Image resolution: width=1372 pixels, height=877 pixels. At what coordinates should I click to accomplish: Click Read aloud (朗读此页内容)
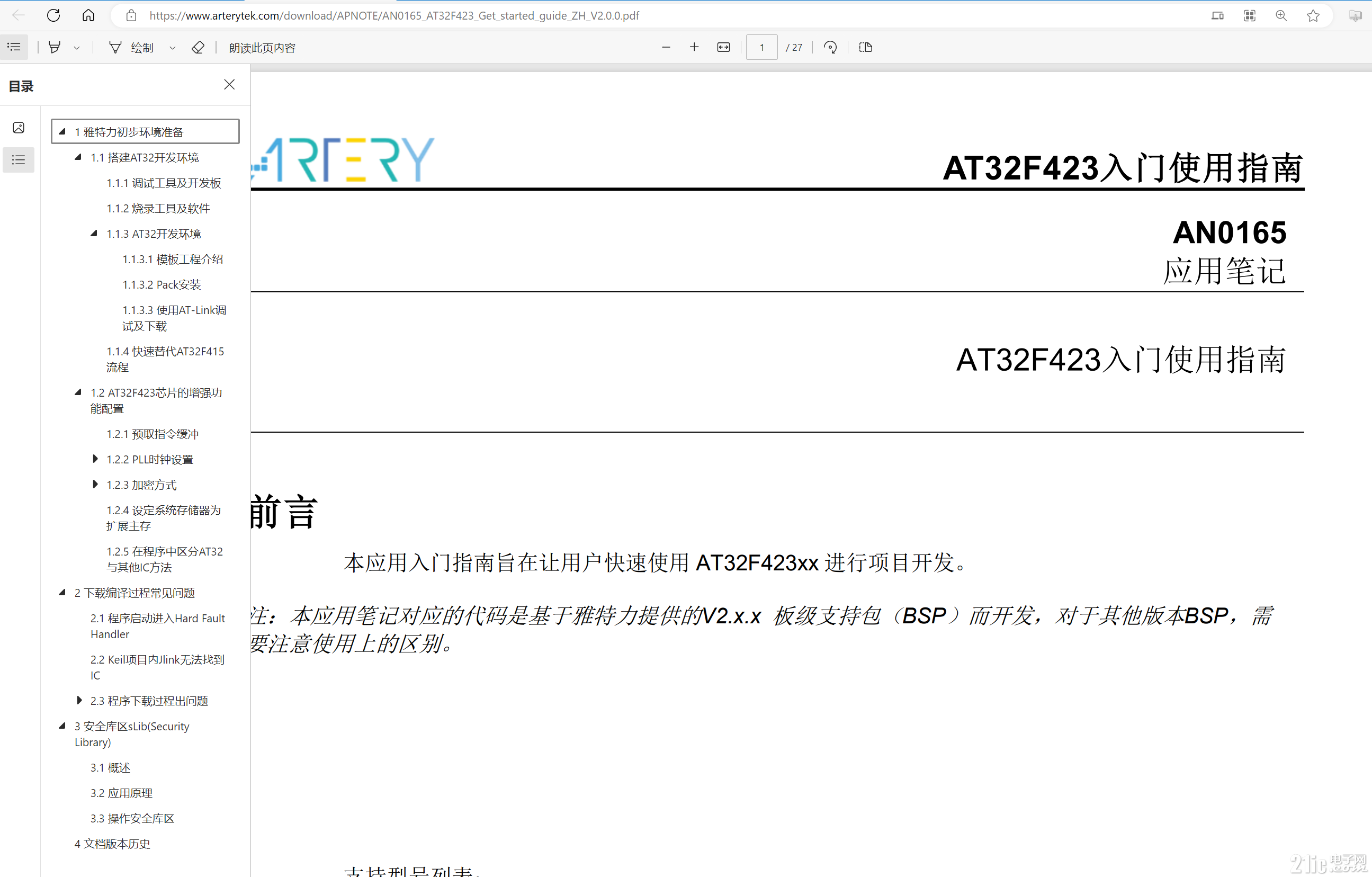click(262, 48)
